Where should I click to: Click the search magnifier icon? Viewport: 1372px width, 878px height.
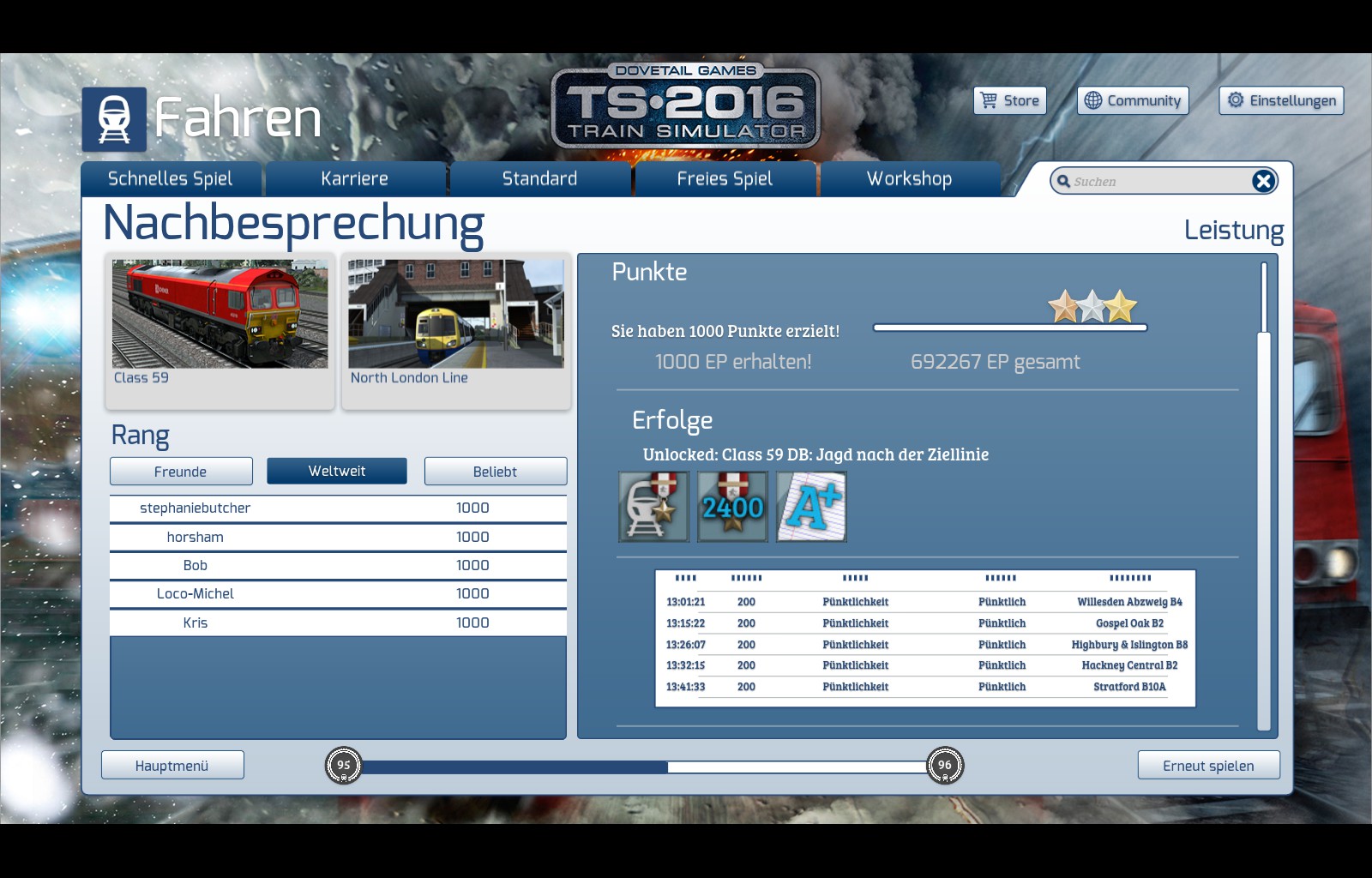point(1063,181)
